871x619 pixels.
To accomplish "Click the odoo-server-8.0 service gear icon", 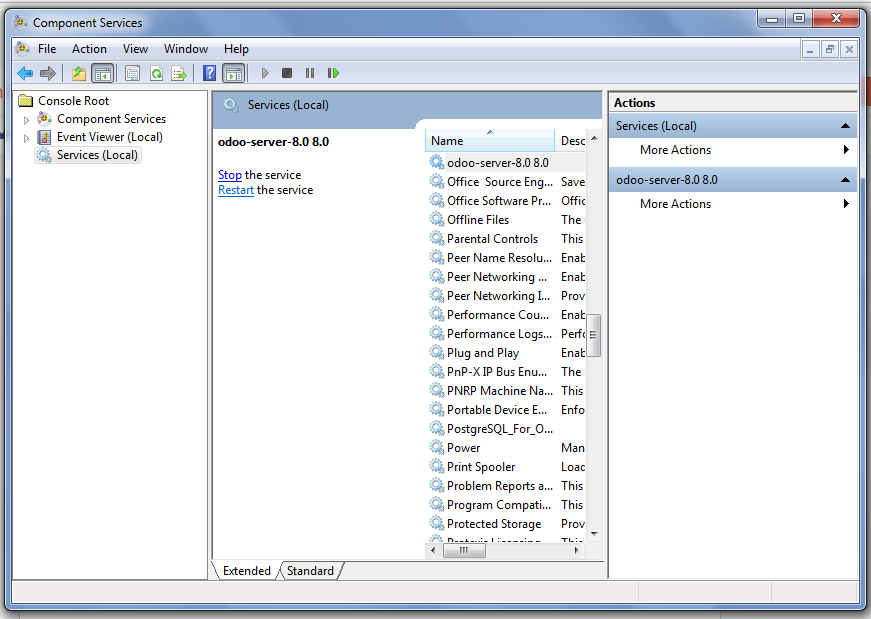I will tap(437, 162).
